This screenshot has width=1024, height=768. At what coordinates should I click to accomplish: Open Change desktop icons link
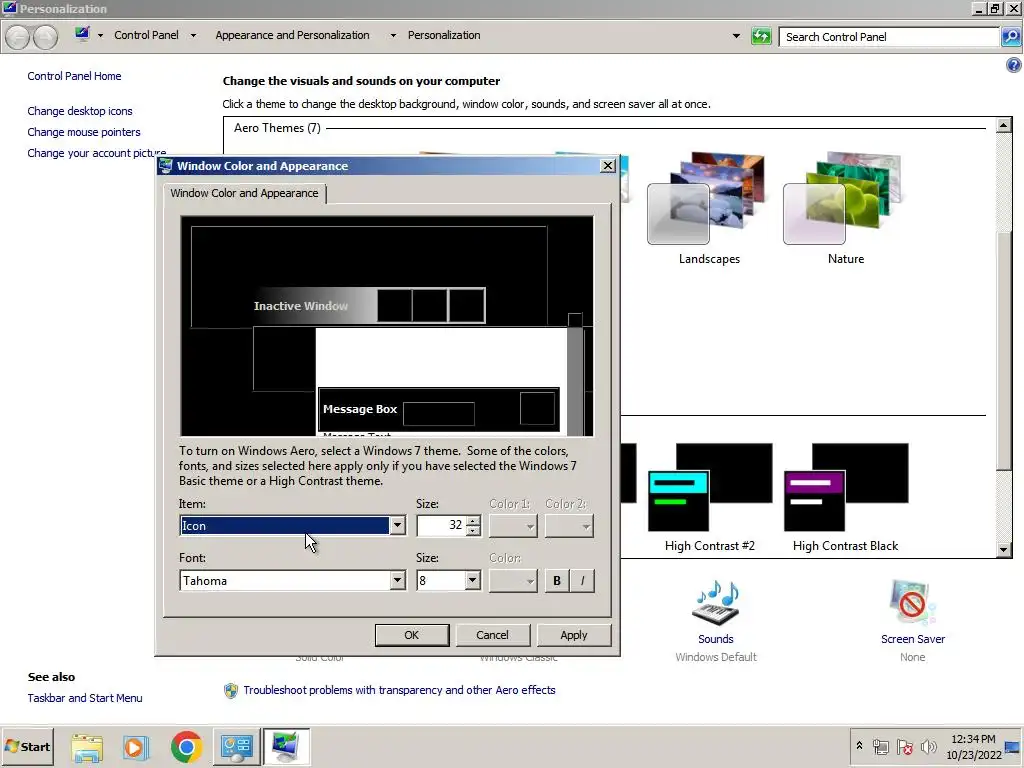[80, 111]
